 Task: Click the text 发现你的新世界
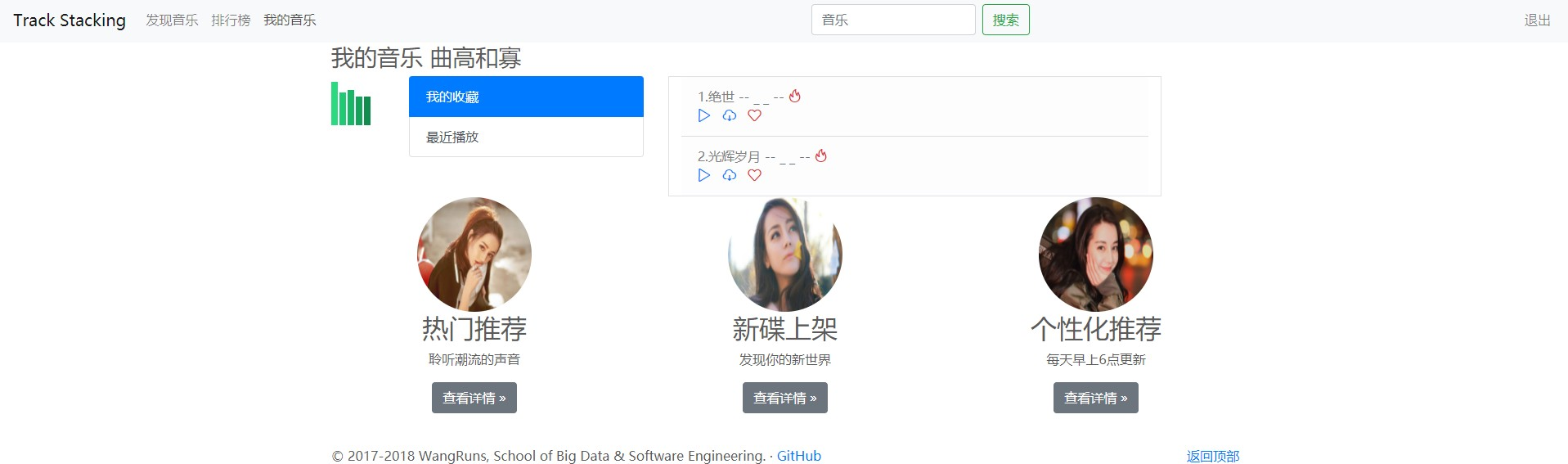click(785, 359)
